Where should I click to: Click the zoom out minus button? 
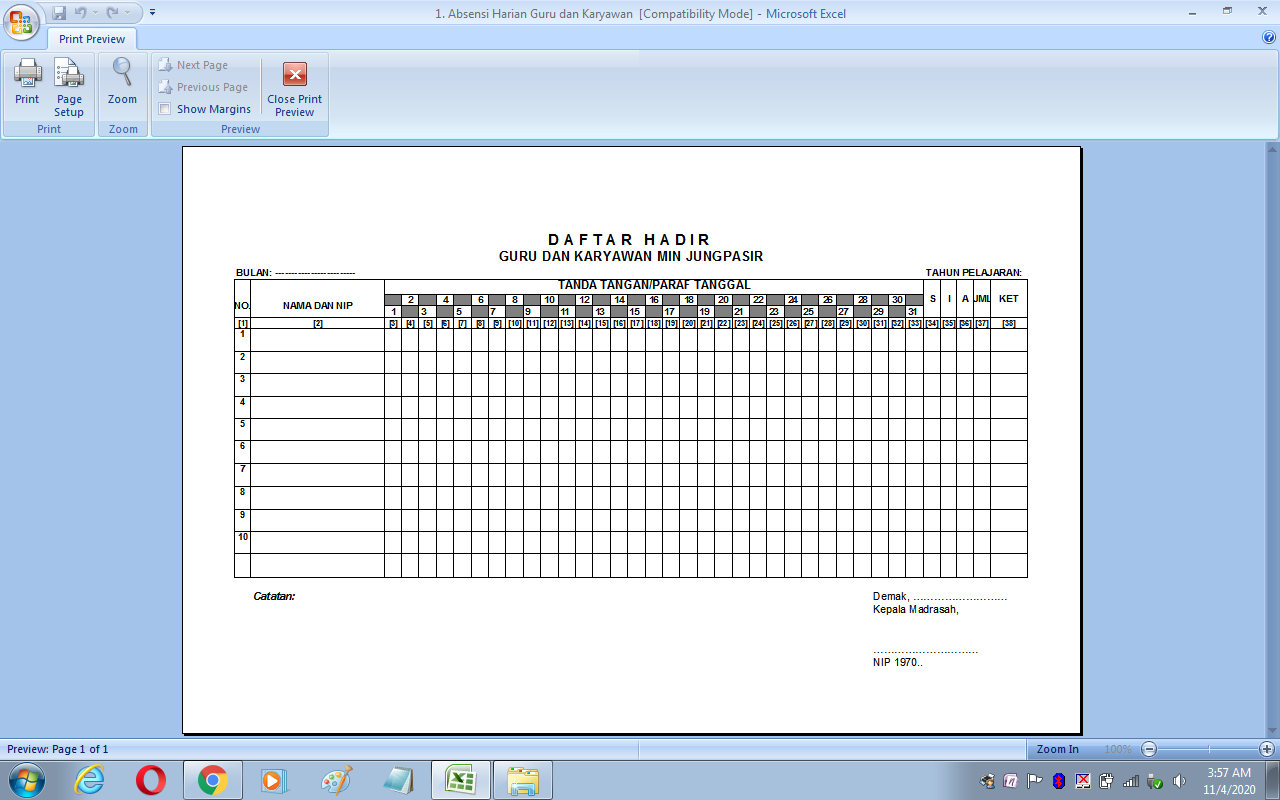(x=1149, y=749)
